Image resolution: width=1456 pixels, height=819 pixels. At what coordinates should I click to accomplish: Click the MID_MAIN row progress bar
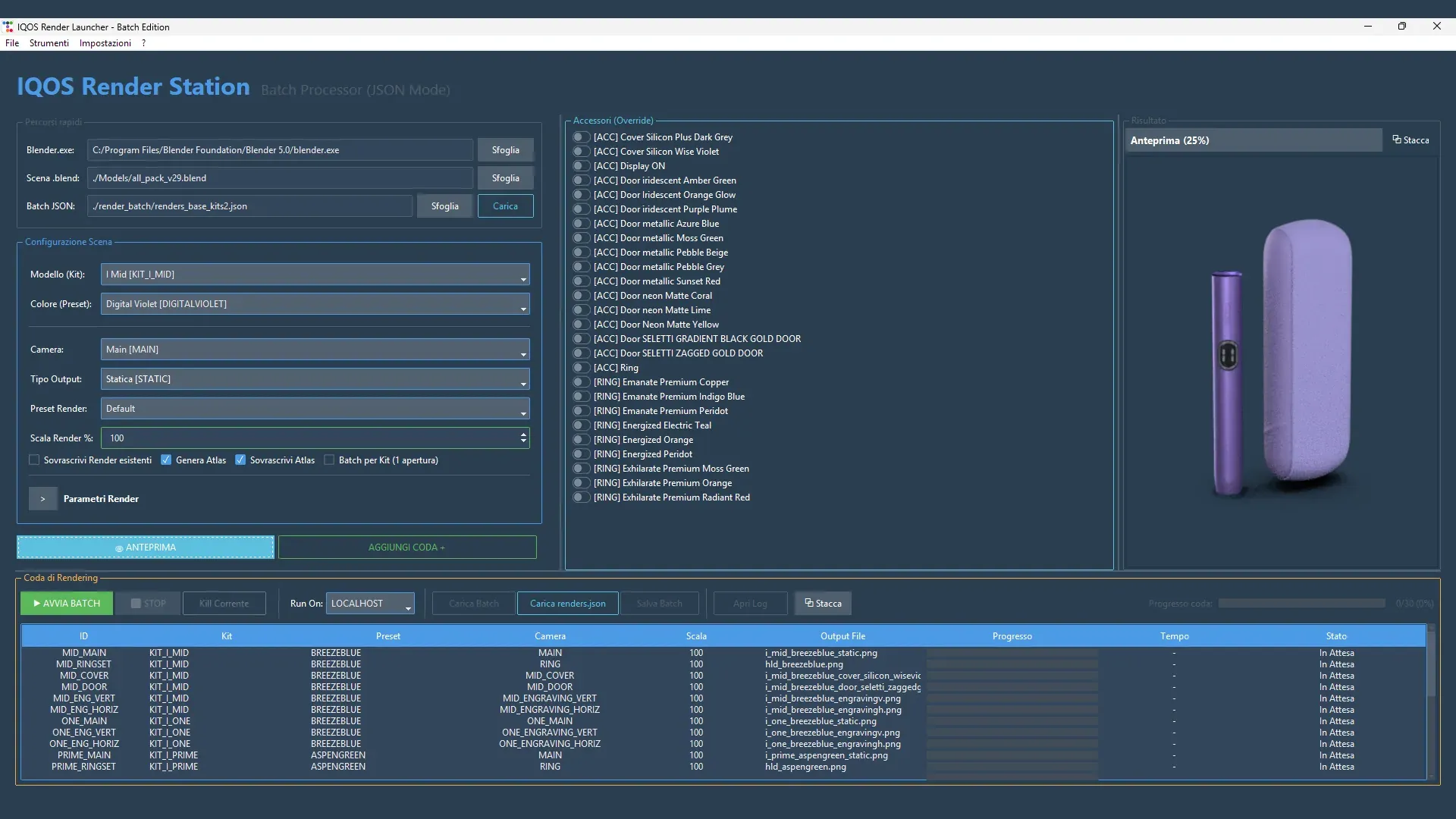pyautogui.click(x=1012, y=653)
